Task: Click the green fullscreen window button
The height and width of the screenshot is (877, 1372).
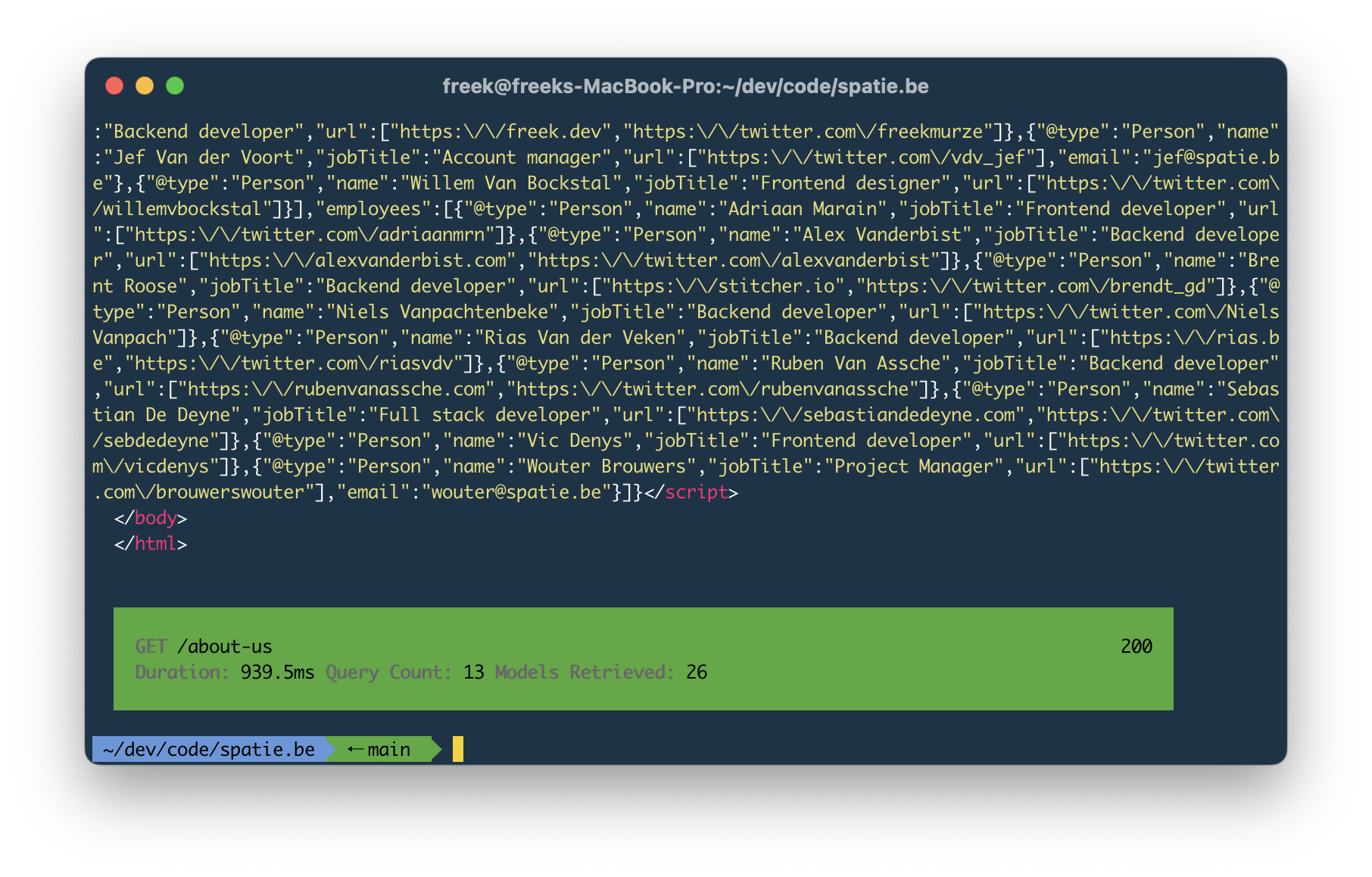Action: tap(175, 86)
